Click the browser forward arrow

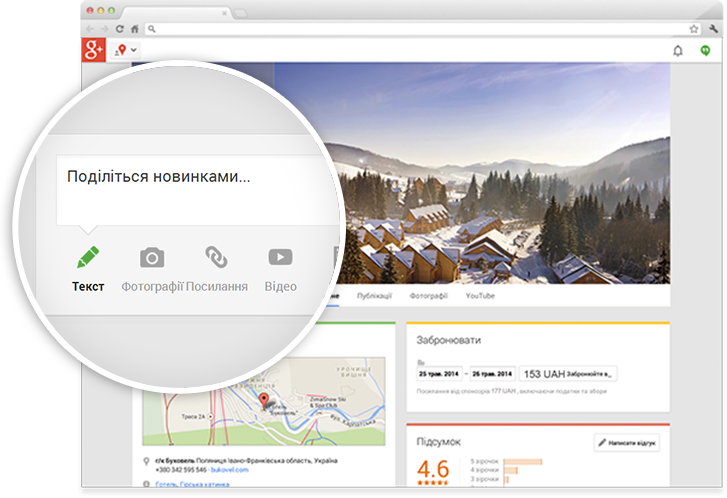coord(104,29)
